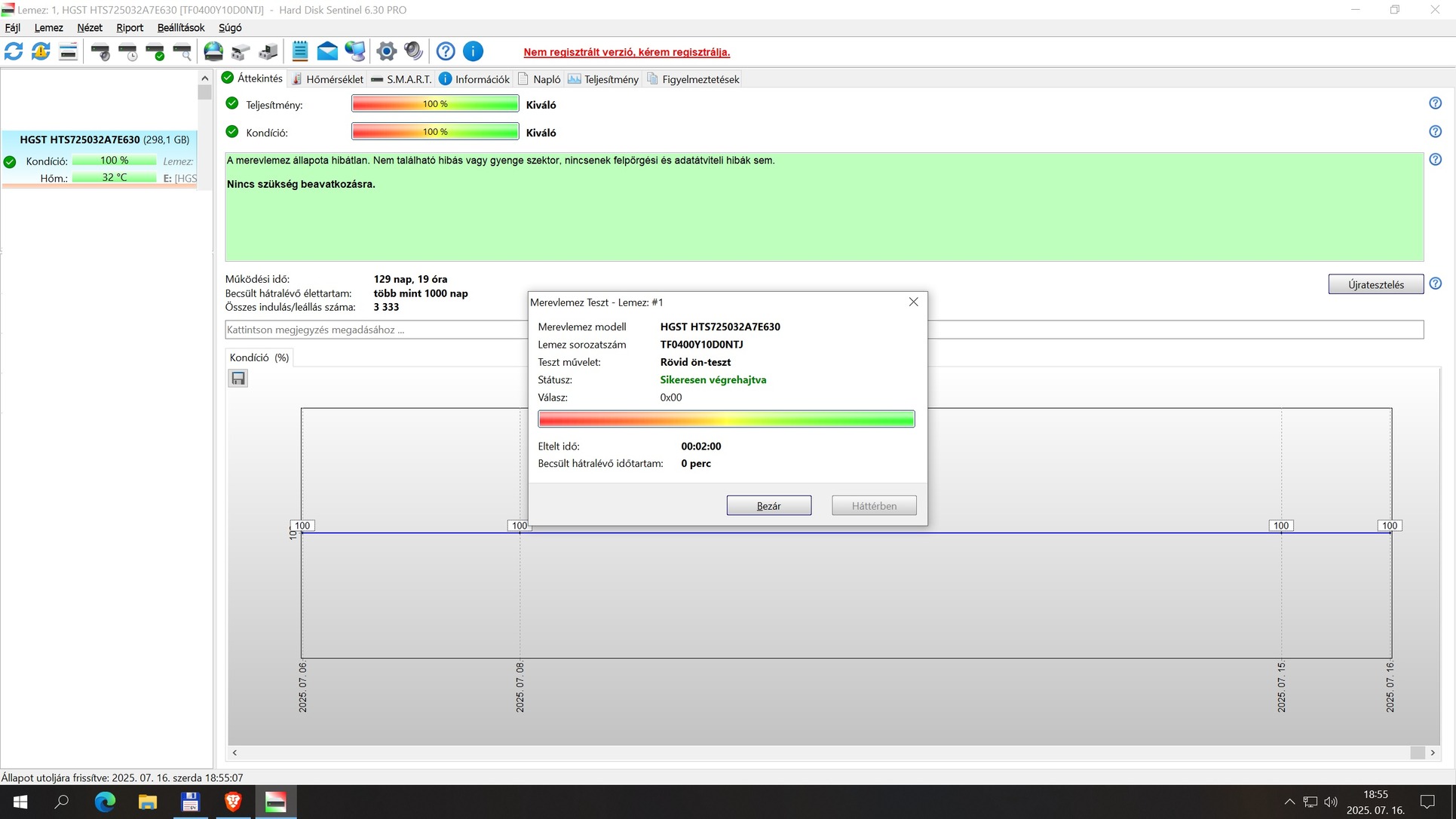Screen dimensions: 1456x819
Task: Switch to the S.M.A.R.T. tab
Action: (402, 79)
